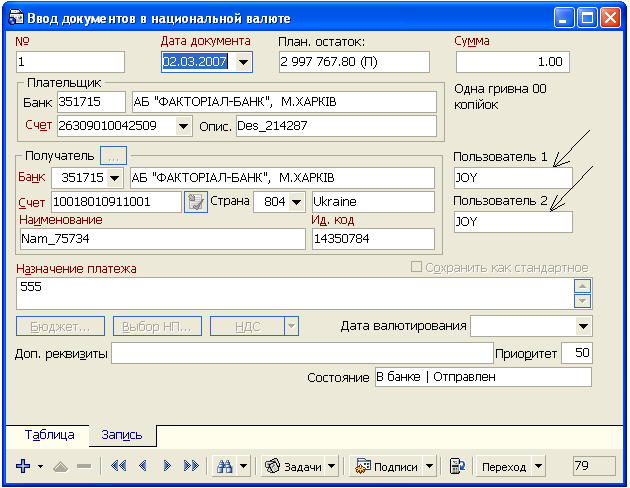Click the НДС button
Screen dimensions: 630x488
[x=248, y=326]
